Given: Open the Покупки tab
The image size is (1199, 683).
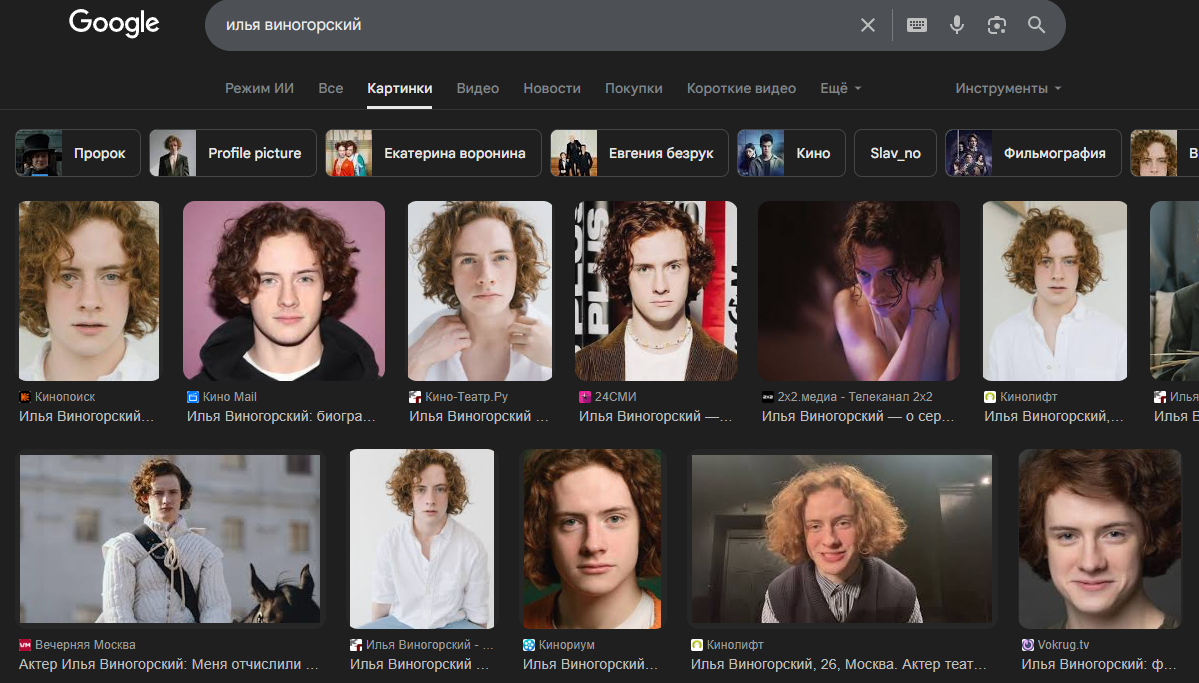Looking at the screenshot, I should [x=633, y=88].
